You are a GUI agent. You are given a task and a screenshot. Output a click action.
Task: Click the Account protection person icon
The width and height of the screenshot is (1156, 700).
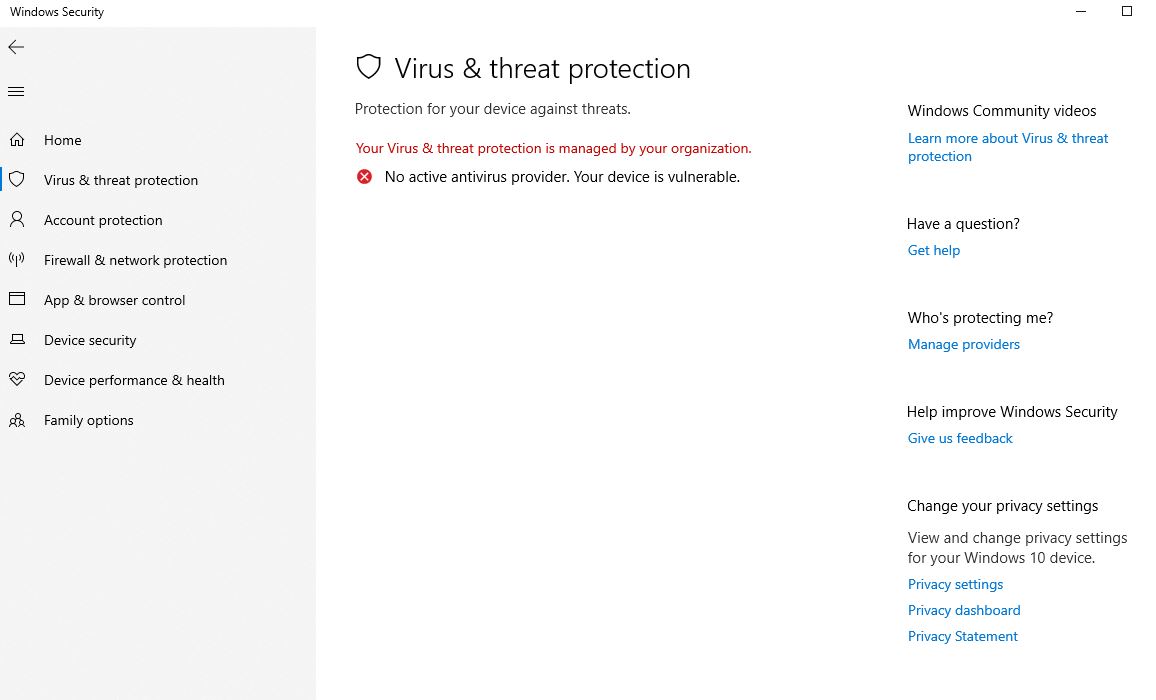(x=17, y=220)
